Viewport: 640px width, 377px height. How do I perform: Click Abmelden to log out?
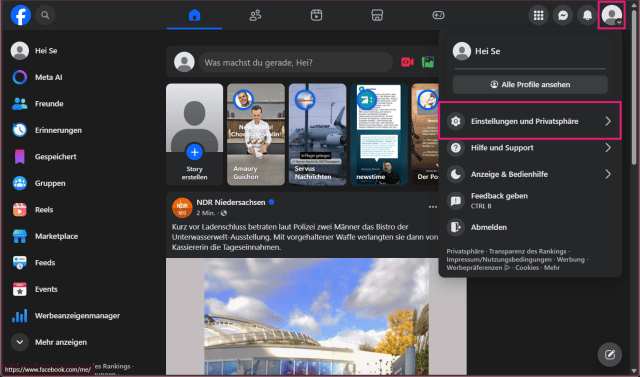[530, 227]
